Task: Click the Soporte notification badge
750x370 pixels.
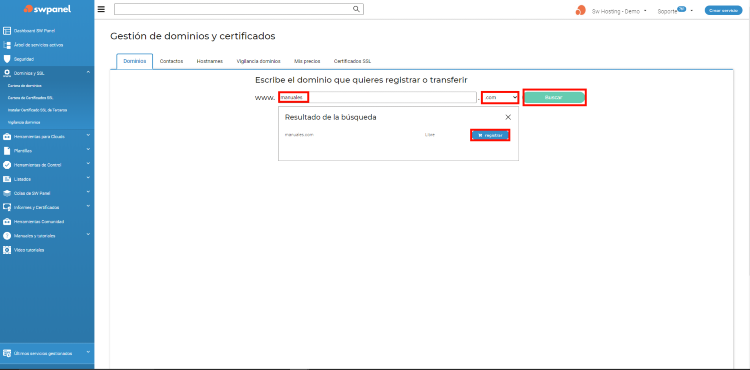Action: pos(681,9)
